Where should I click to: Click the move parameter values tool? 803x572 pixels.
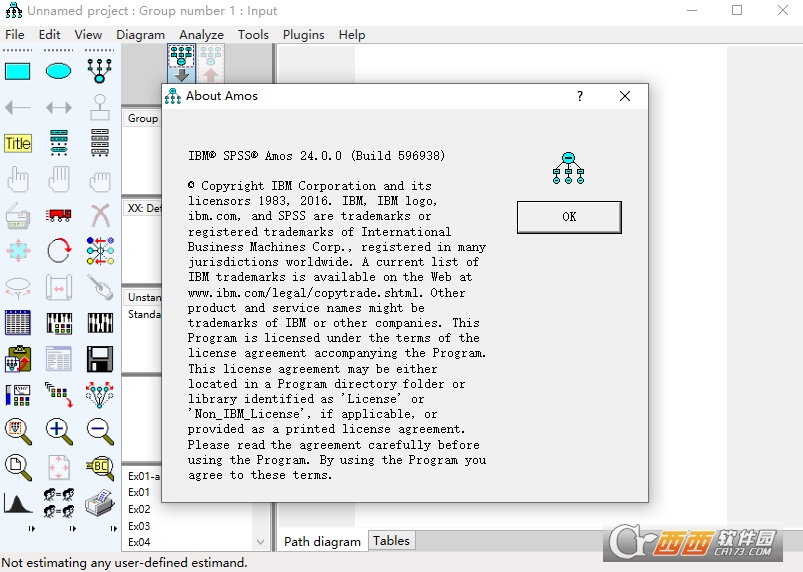[18, 287]
